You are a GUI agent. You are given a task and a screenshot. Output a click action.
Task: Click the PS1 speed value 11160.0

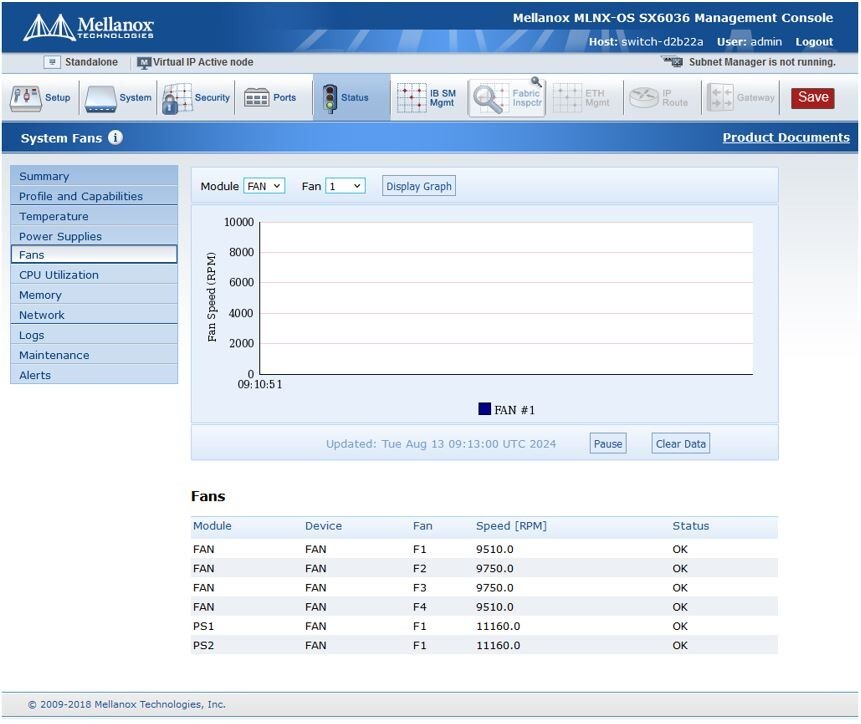point(498,626)
